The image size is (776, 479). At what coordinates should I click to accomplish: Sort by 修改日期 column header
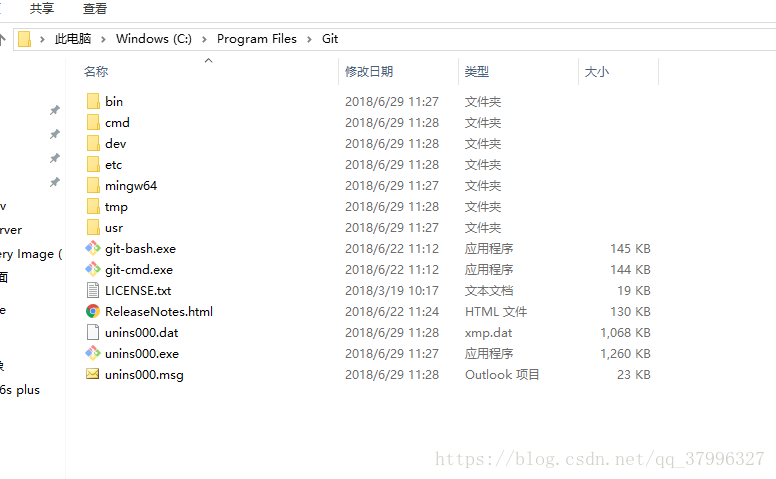click(369, 72)
